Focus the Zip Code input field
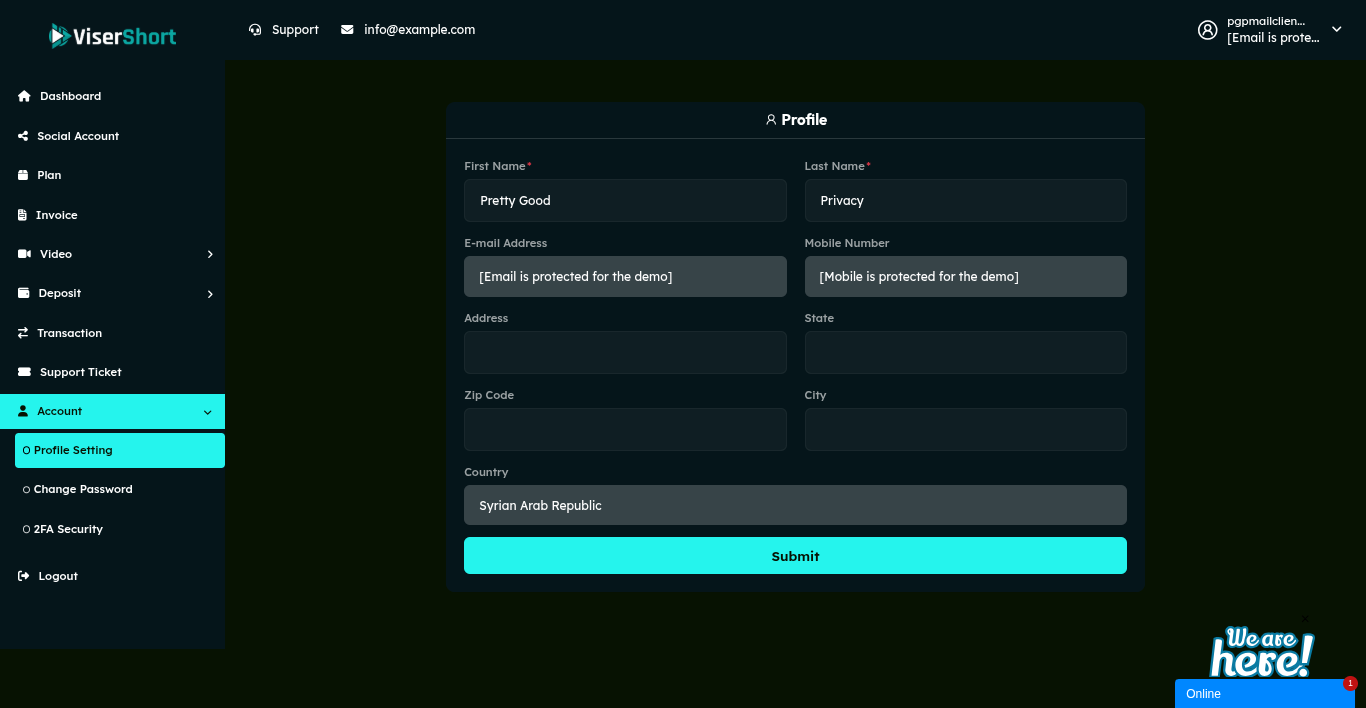 (x=625, y=429)
